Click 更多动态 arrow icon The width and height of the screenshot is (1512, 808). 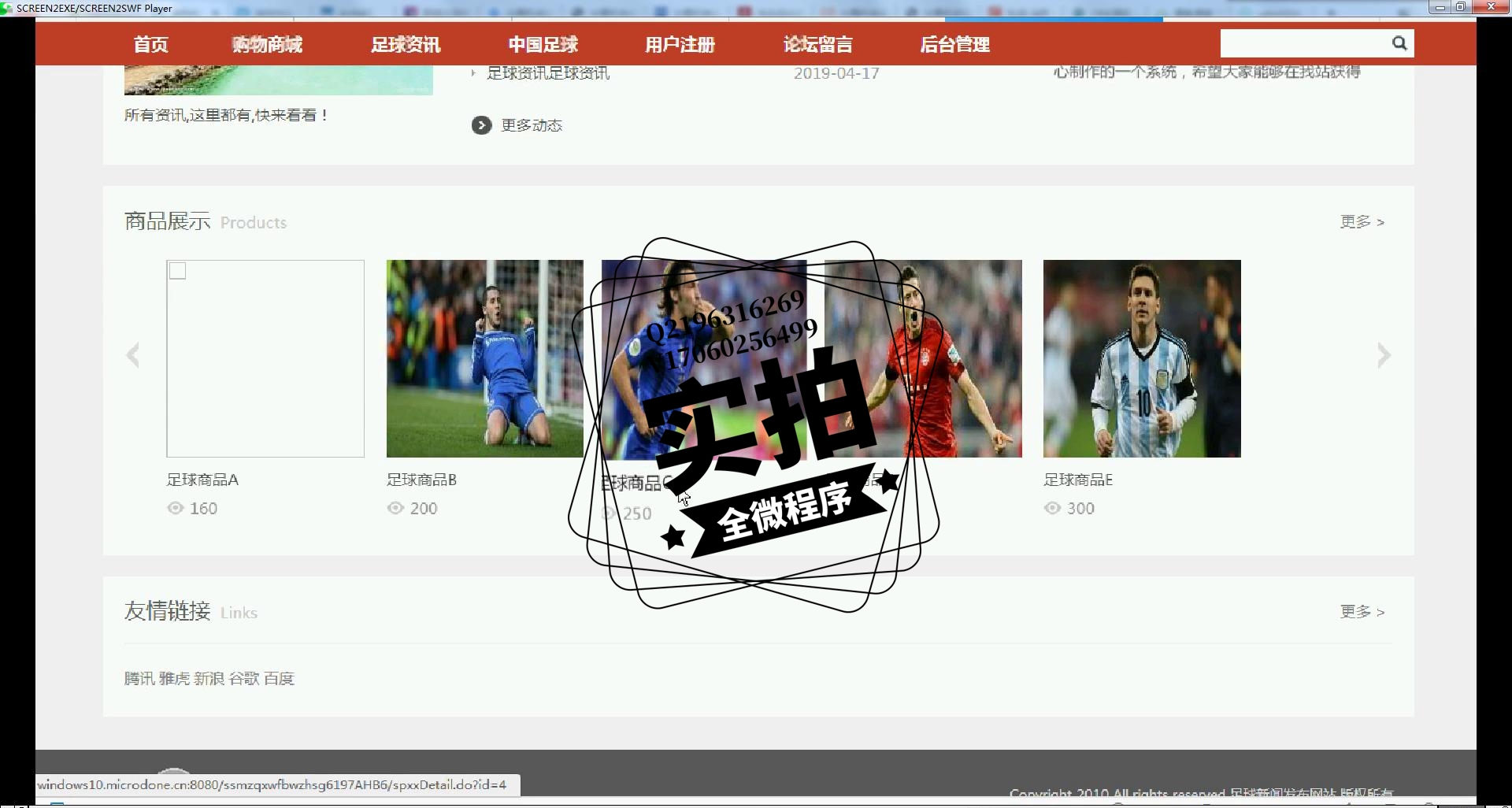pos(481,125)
